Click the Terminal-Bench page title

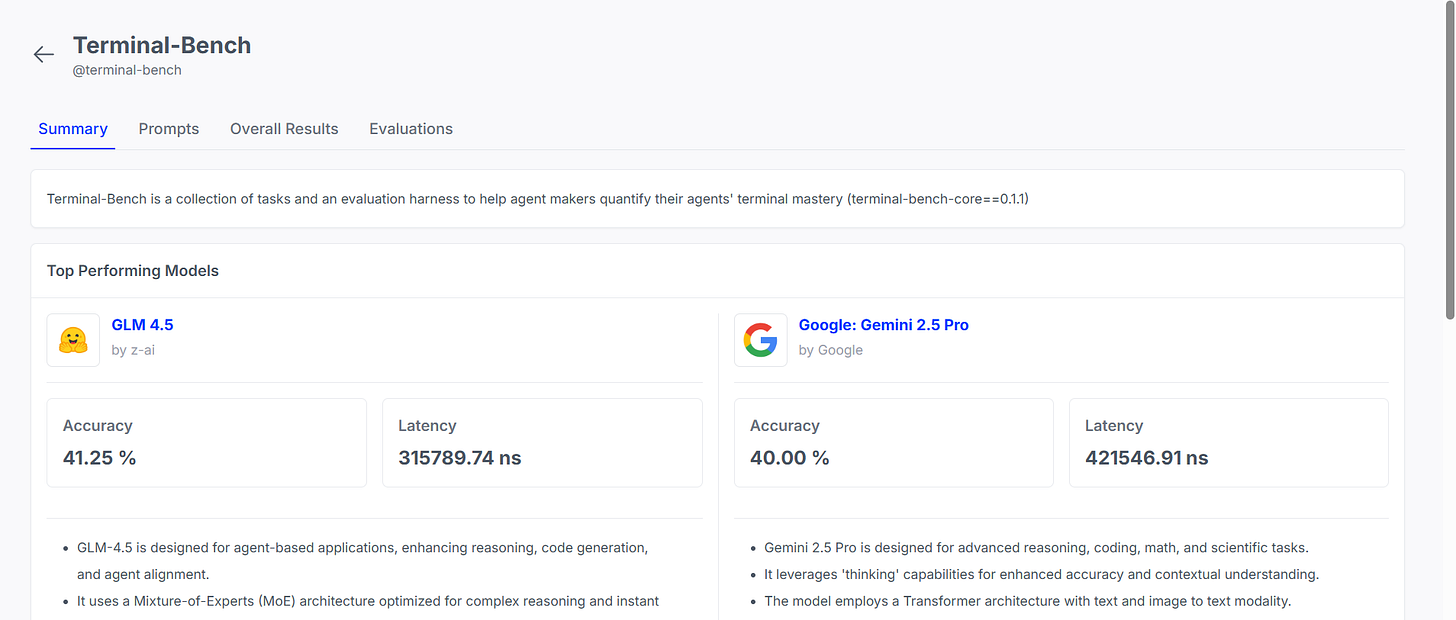(x=162, y=45)
